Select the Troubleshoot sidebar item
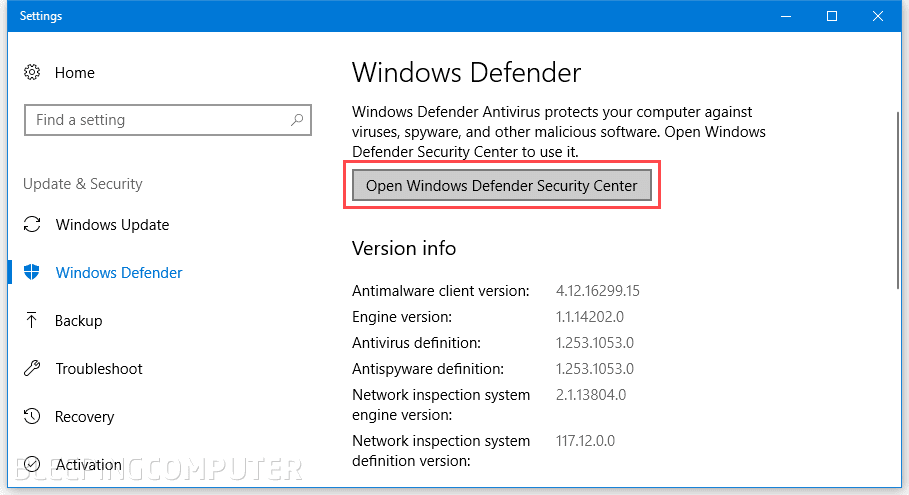This screenshot has width=909, height=495. tap(99, 368)
